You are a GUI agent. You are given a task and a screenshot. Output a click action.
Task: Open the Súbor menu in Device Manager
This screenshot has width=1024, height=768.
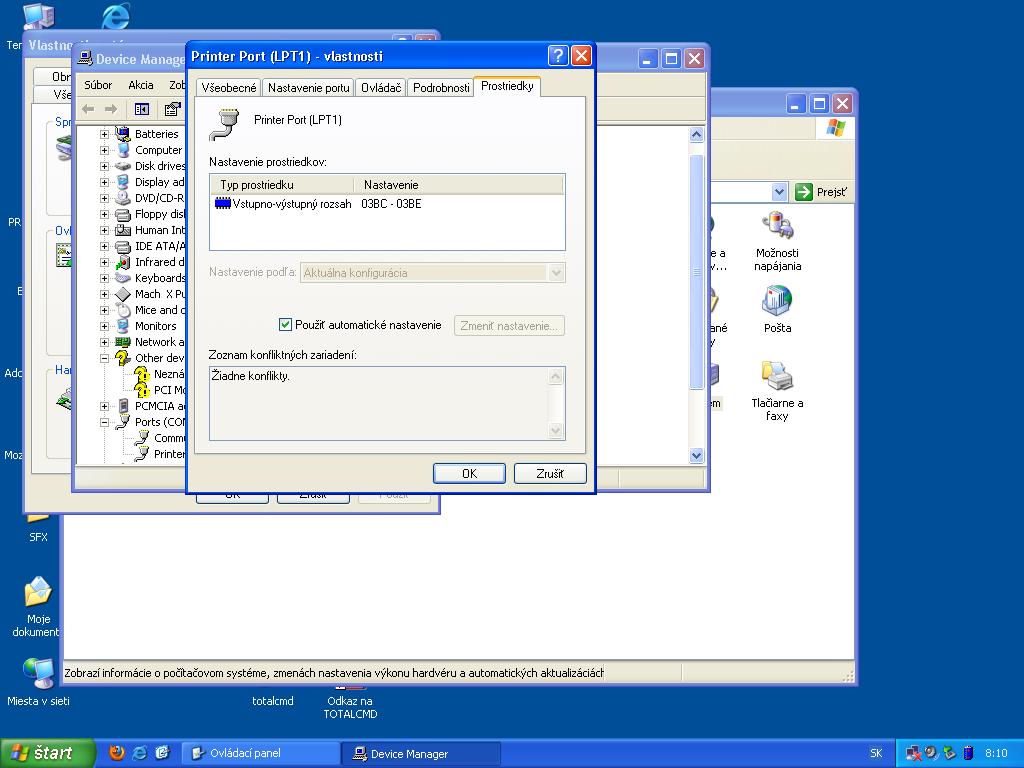(x=98, y=85)
